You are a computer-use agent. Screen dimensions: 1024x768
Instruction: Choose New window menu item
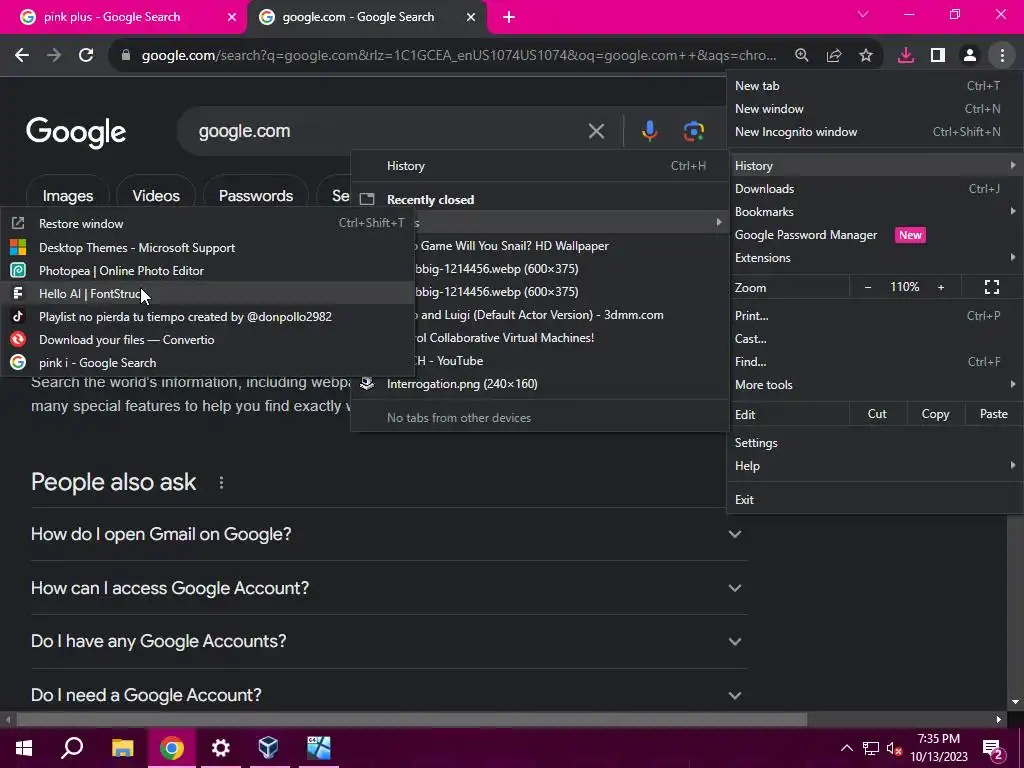(x=875, y=108)
